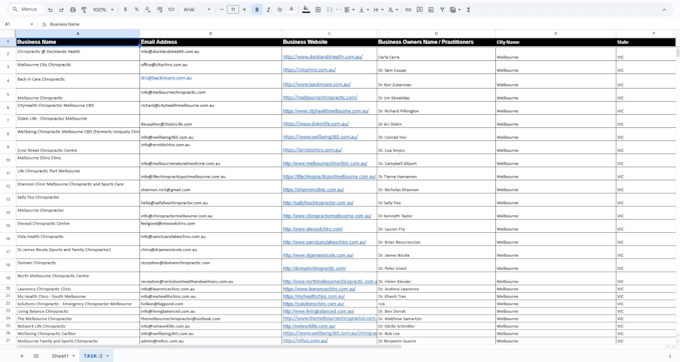Collapse the toolbar with chevron-up icon
This screenshot has width=680, height=362.
[664, 10]
